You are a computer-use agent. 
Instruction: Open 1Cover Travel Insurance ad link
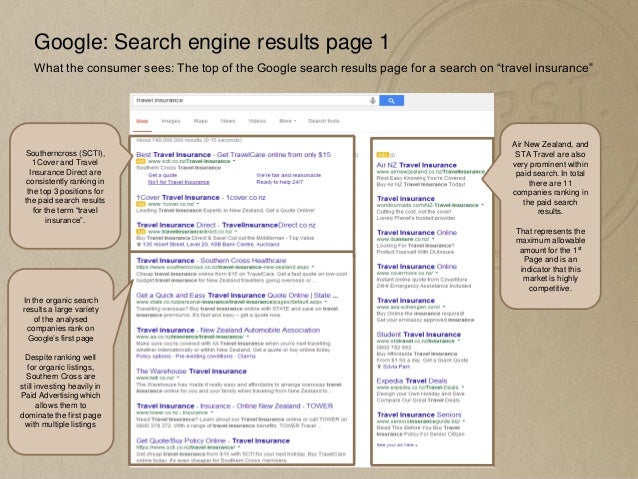coord(201,197)
